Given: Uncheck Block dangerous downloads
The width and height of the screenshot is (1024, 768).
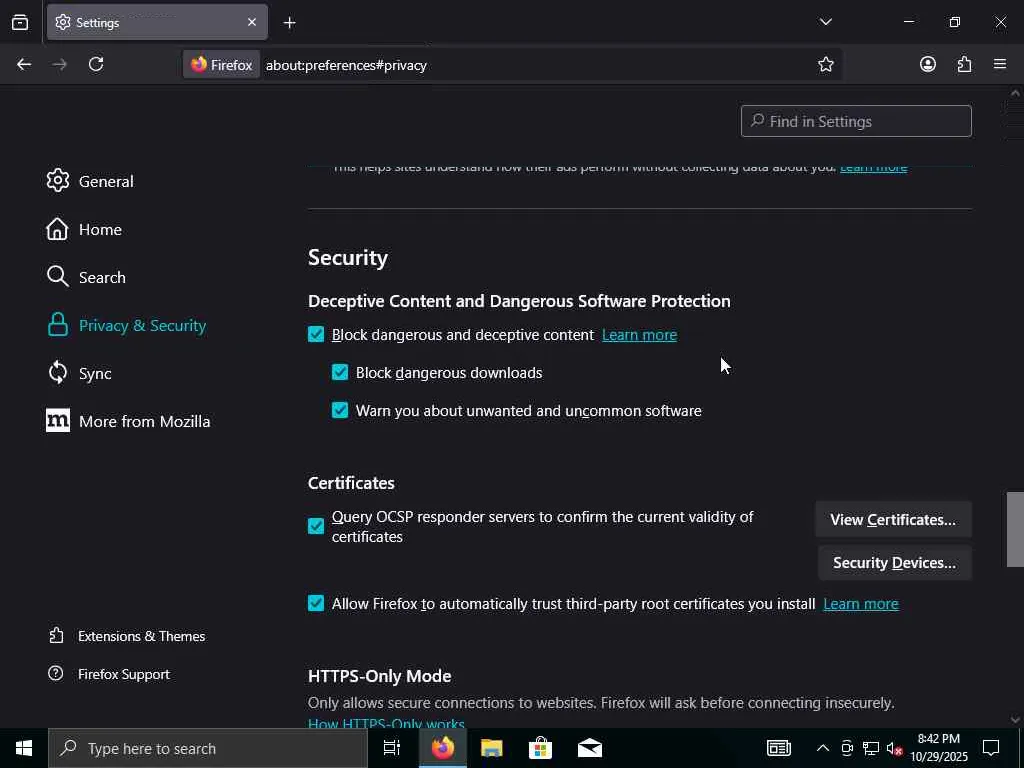Looking at the screenshot, I should 340,373.
